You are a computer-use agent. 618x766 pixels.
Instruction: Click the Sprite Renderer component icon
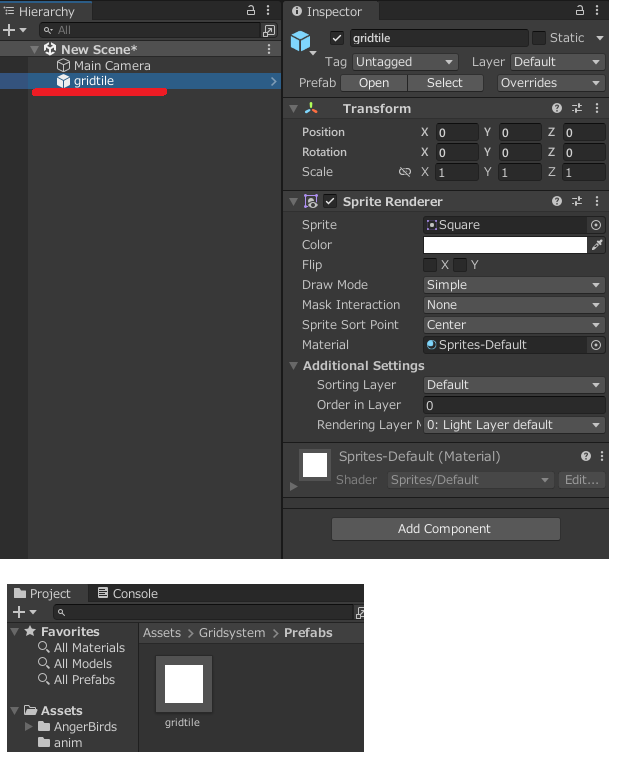311,201
